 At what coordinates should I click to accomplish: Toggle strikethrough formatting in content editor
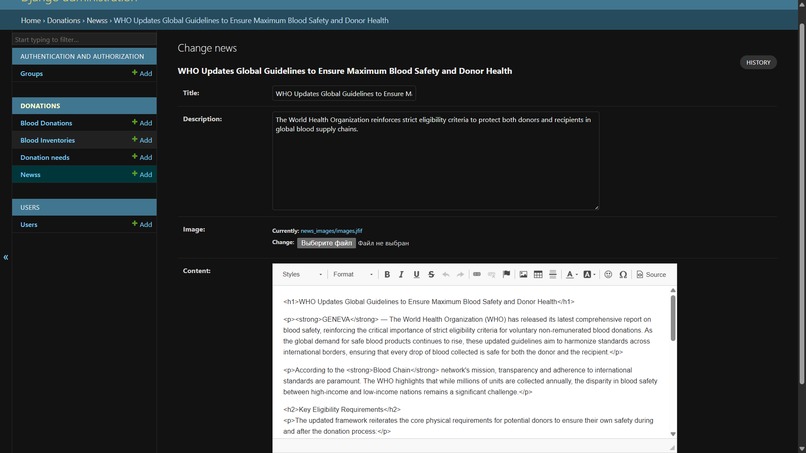pos(431,275)
